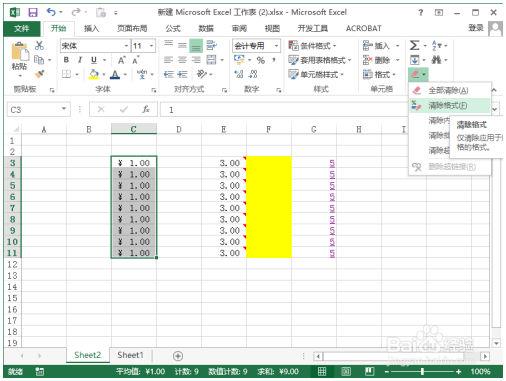Click the Save icon in quick access toolbar
Viewport: 506px width, 381px height.
(33, 13)
